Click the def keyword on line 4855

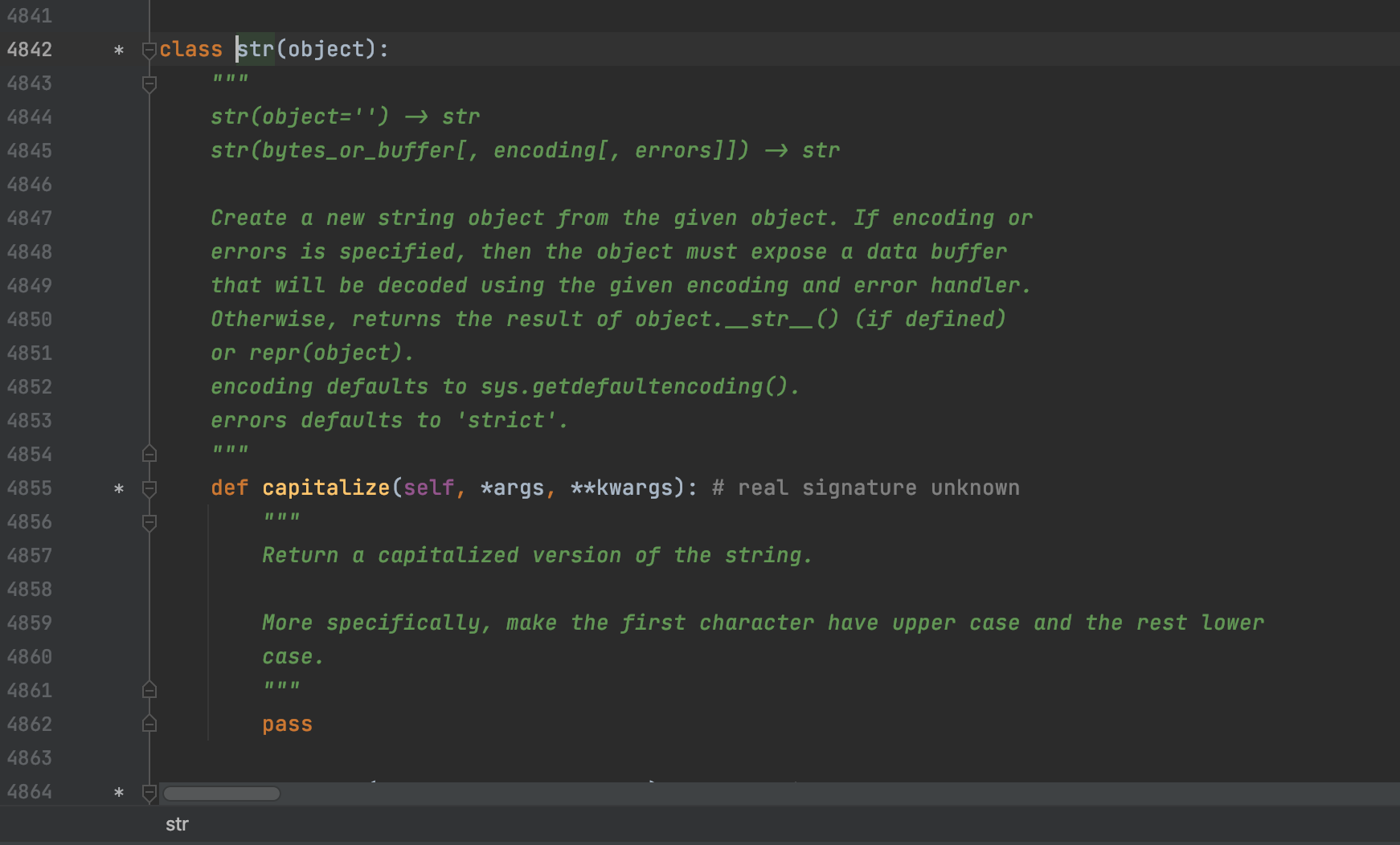[x=230, y=488]
